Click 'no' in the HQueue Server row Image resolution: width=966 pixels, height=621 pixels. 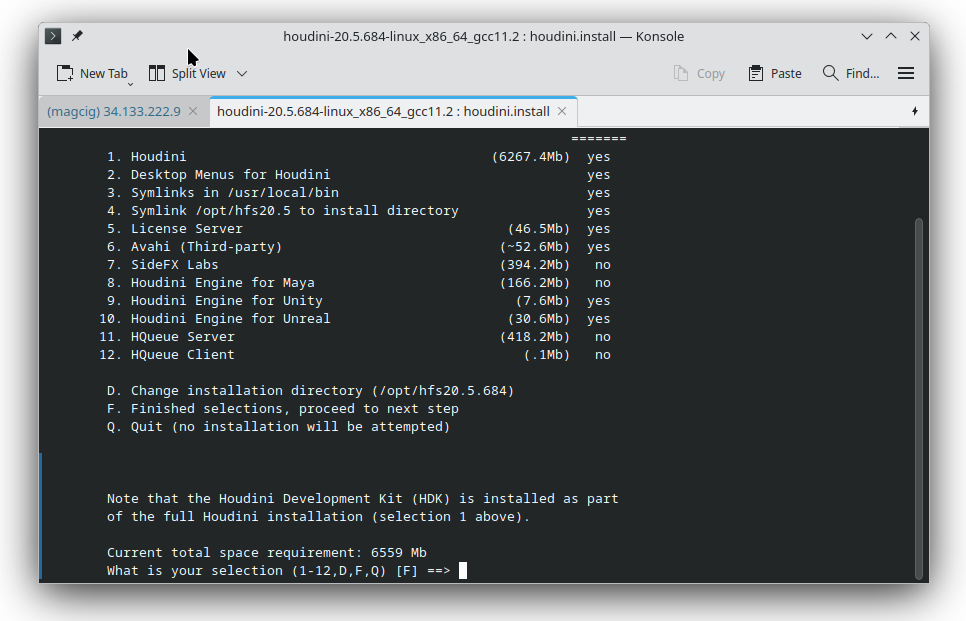coord(603,337)
